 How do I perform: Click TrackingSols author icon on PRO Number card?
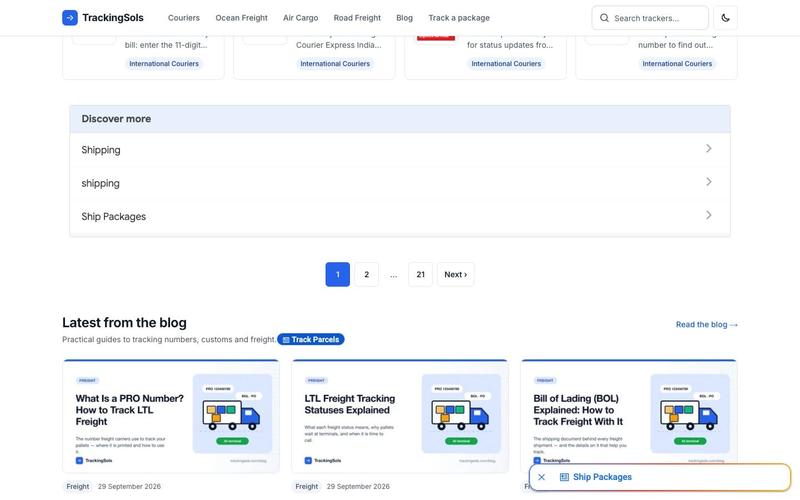79,460
